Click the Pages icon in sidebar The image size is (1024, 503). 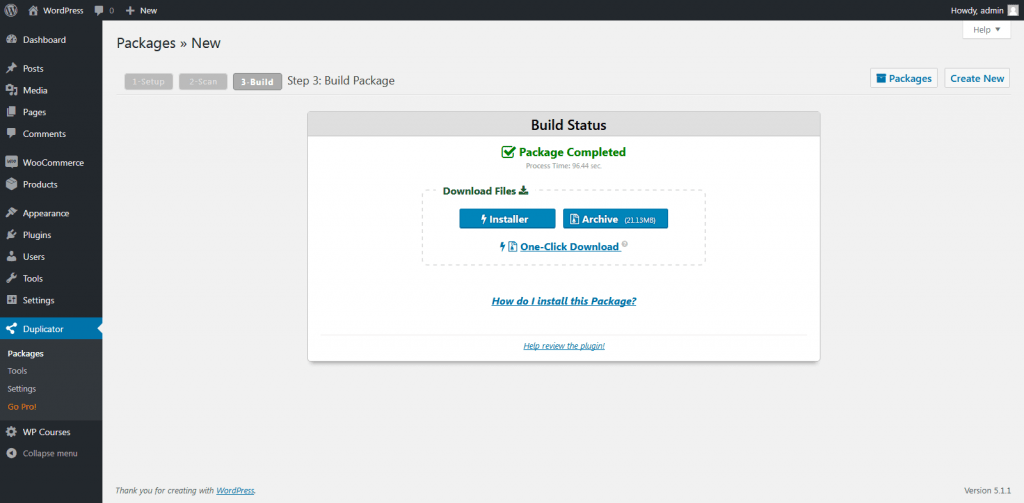click(x=11, y=112)
